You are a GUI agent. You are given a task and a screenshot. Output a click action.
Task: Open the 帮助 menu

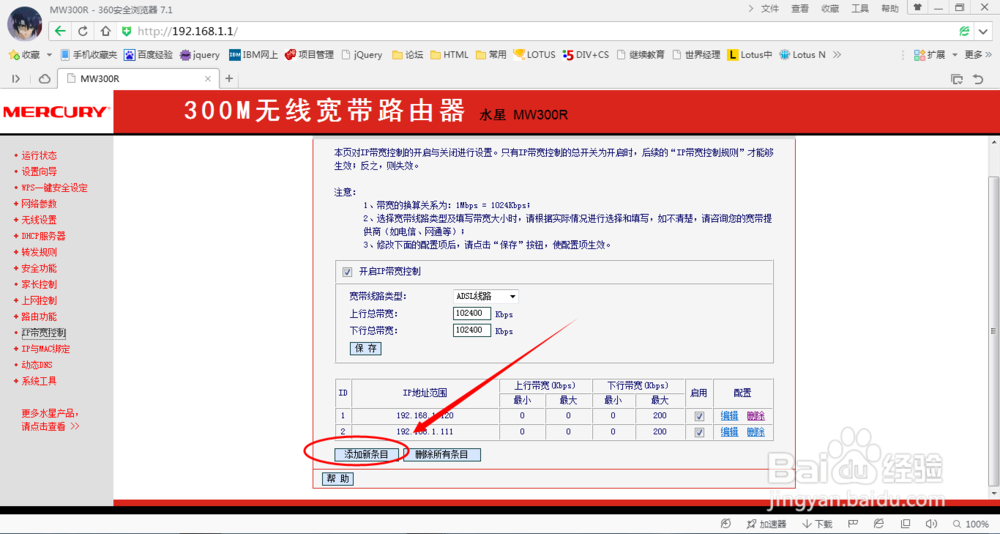click(890, 8)
